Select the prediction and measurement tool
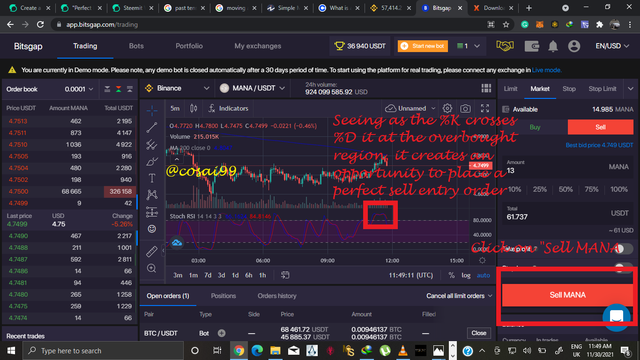The image size is (640, 360). coord(152,212)
